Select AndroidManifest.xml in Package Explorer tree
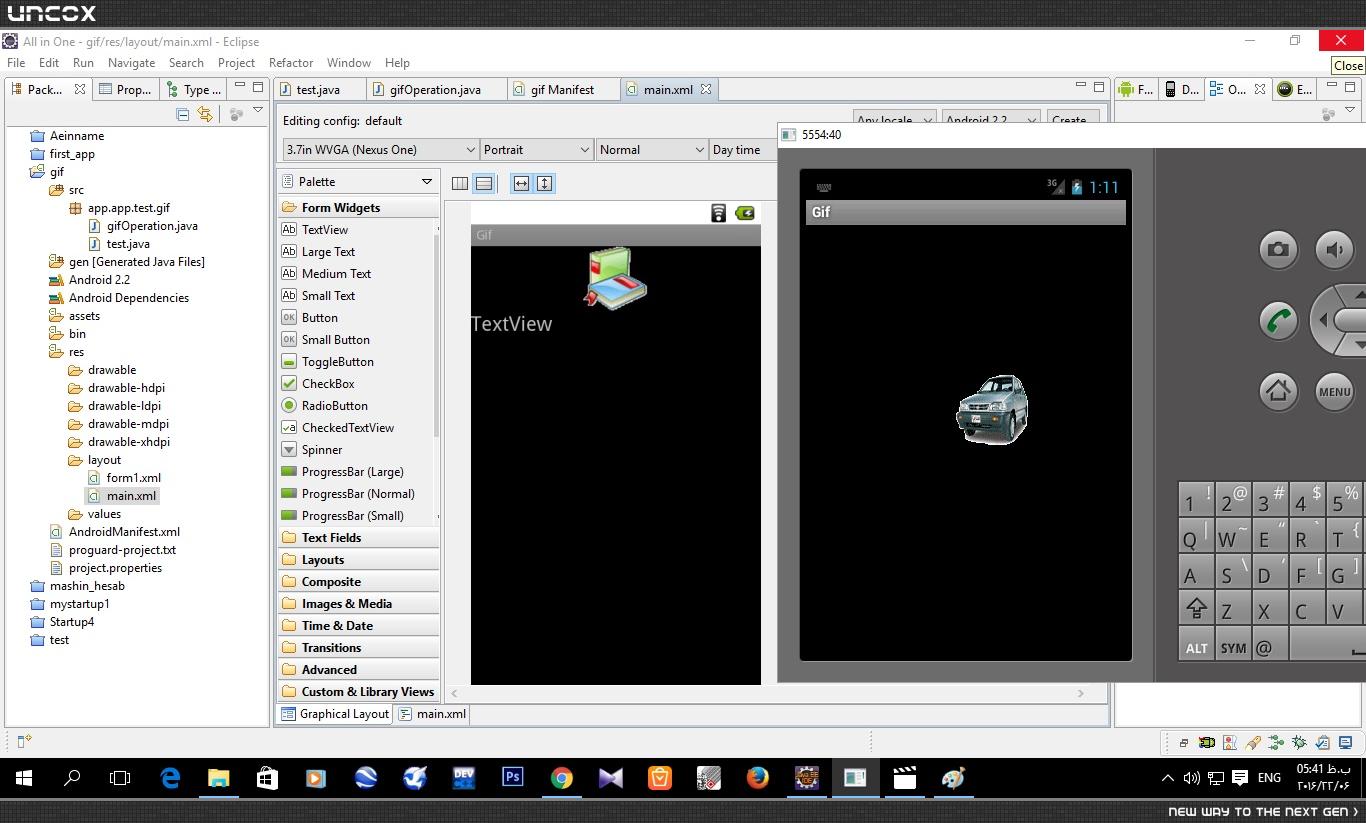This screenshot has height=823, width=1366. click(x=124, y=532)
